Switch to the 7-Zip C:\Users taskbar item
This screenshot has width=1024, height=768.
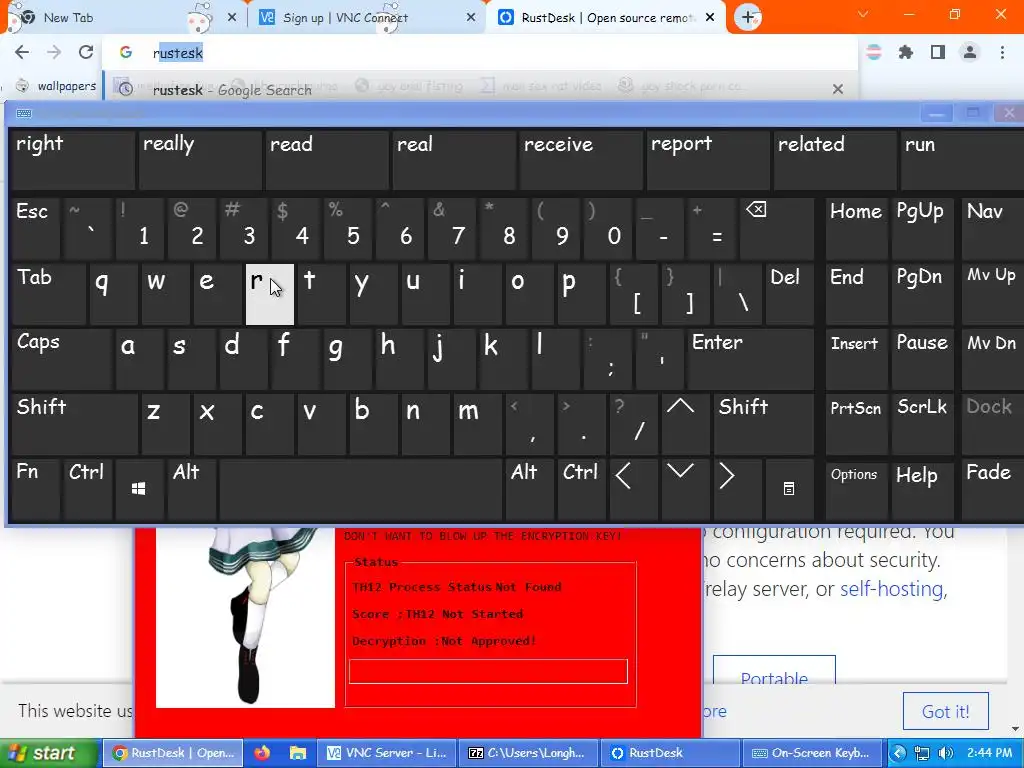528,753
